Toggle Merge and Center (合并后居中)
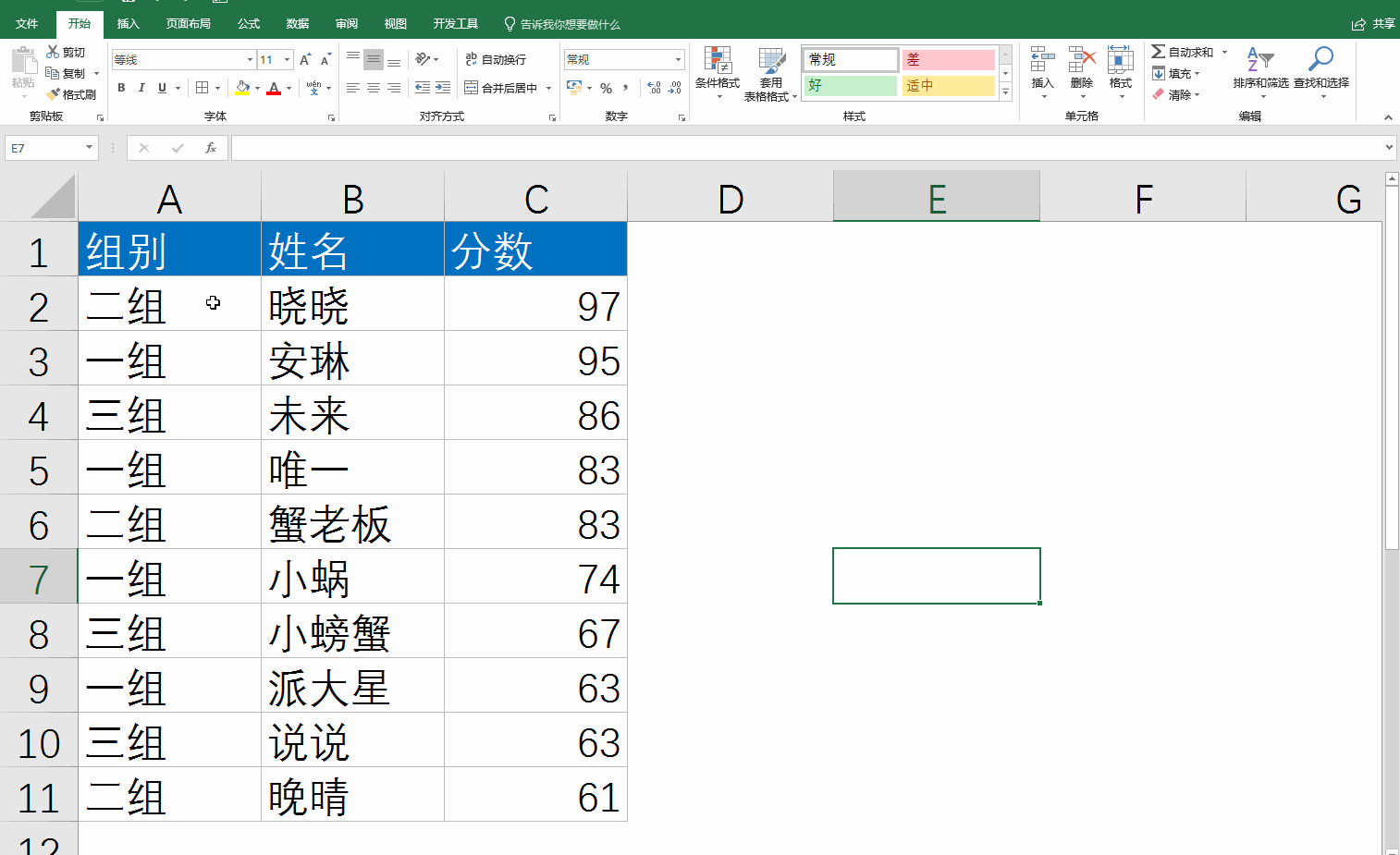This screenshot has width=1400, height=855. click(x=500, y=88)
